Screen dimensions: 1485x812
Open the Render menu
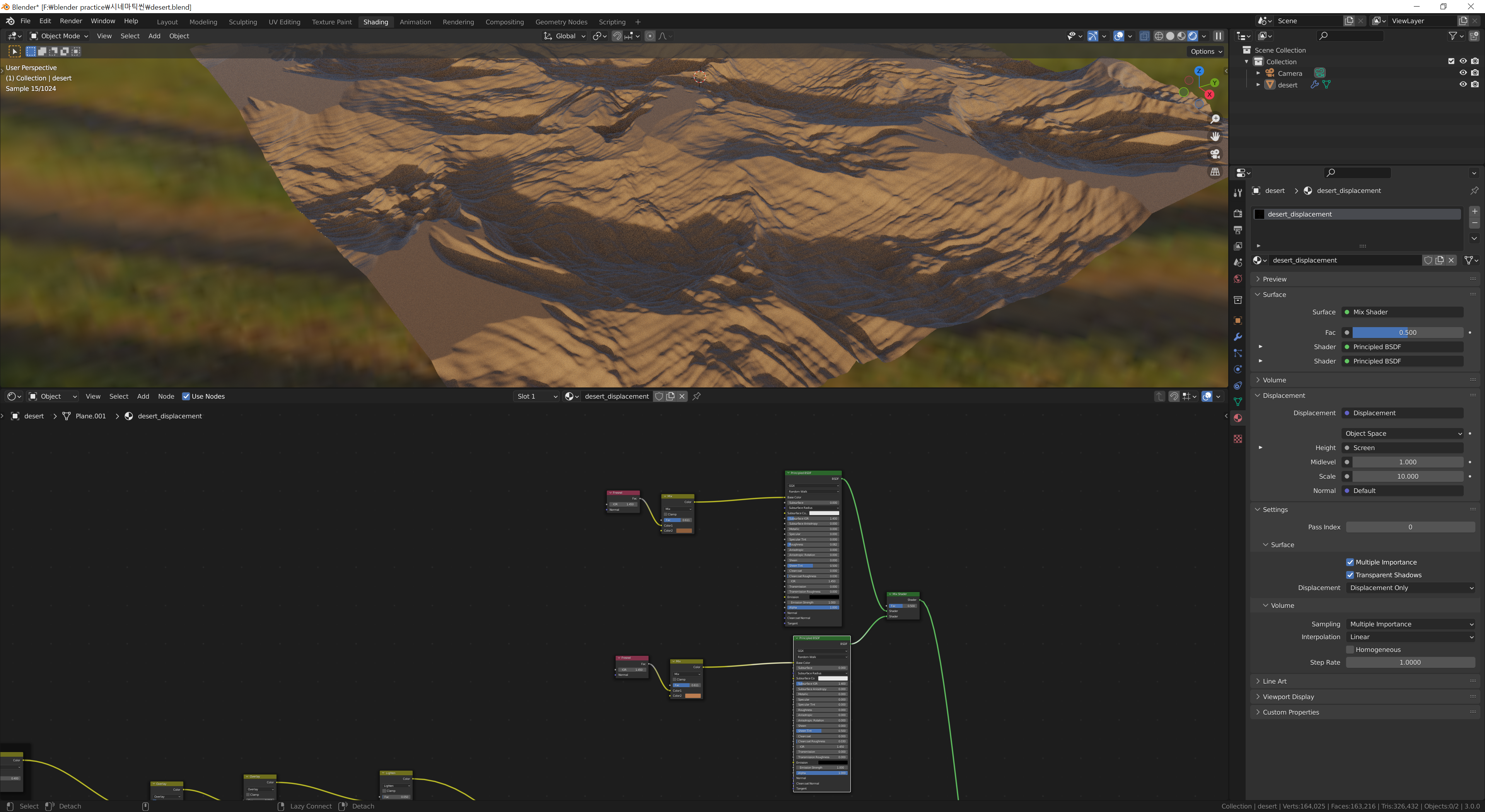71,21
